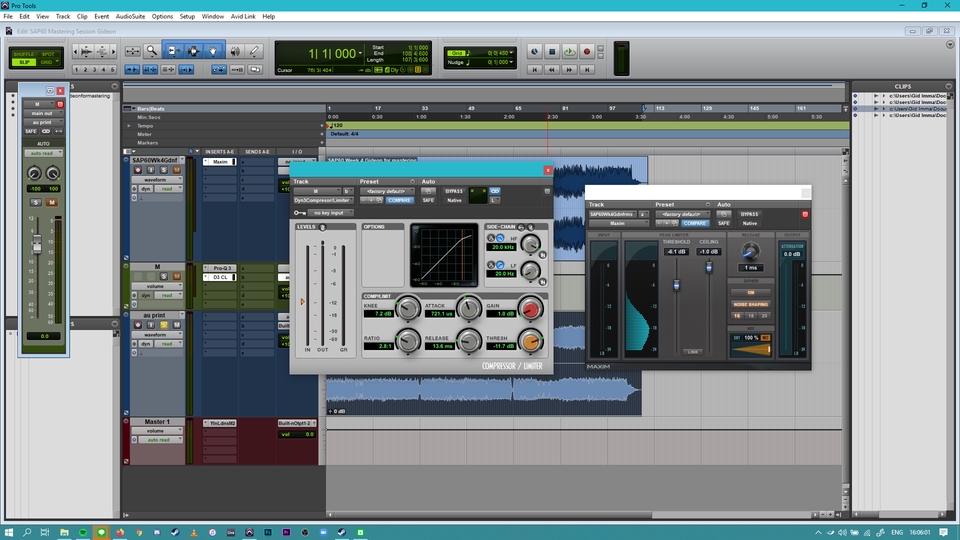This screenshot has width=960, height=540.
Task: Click the Record transport button
Action: [x=587, y=52]
